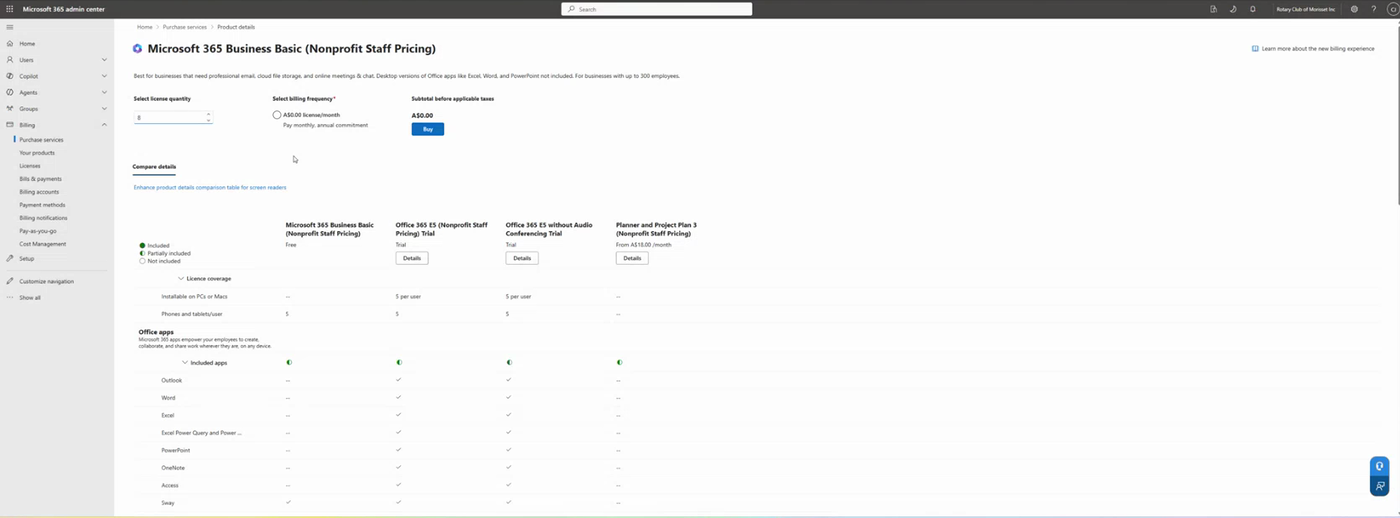
Task: Click the Setup wrench icon
Action: 10,258
